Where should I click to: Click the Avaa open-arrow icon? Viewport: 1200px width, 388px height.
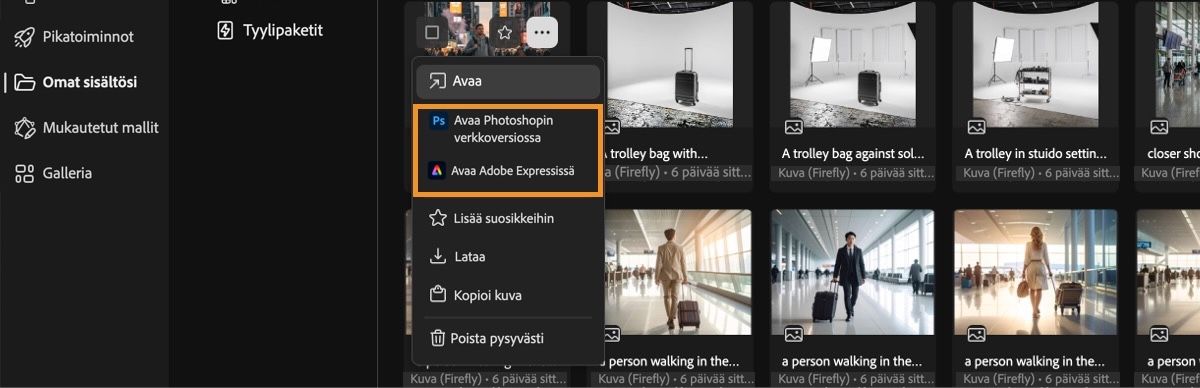[437, 81]
